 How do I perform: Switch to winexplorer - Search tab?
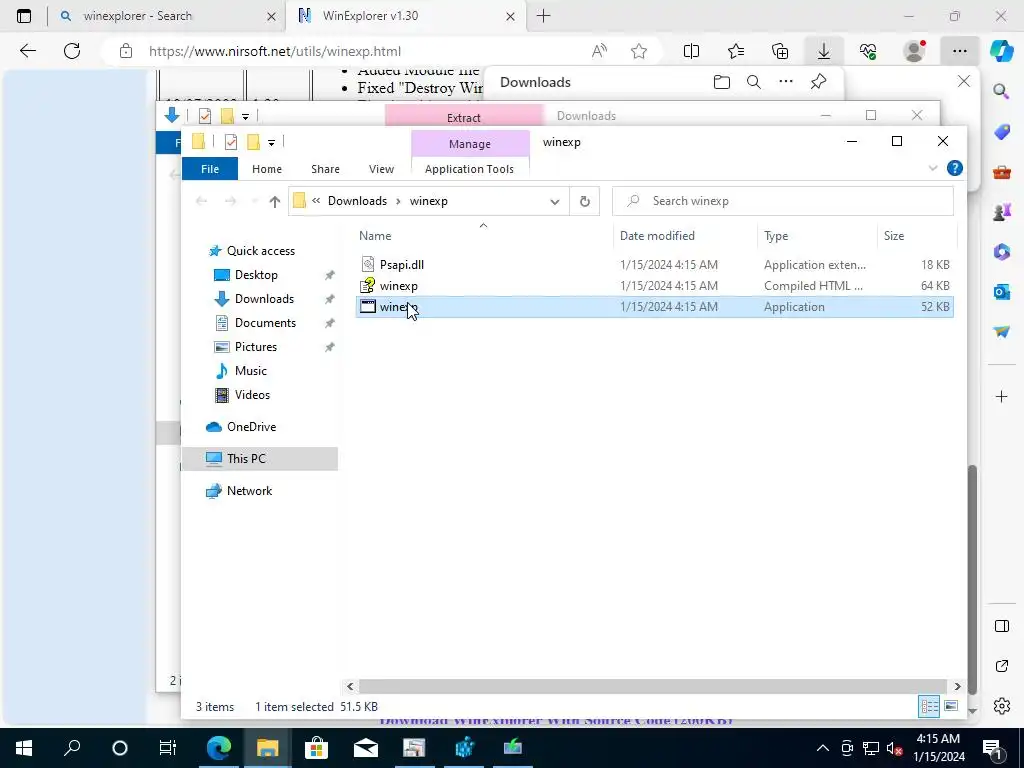[167, 16]
